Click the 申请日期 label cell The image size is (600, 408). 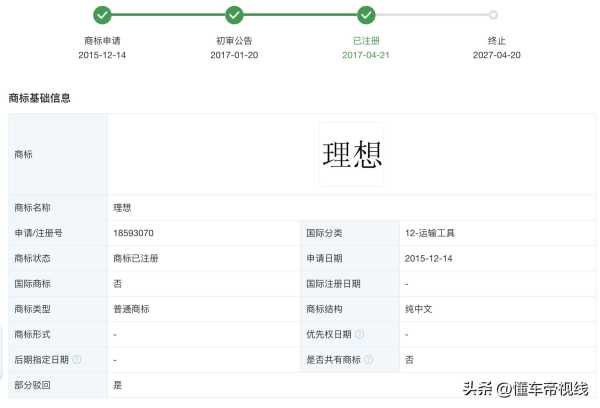pos(350,258)
